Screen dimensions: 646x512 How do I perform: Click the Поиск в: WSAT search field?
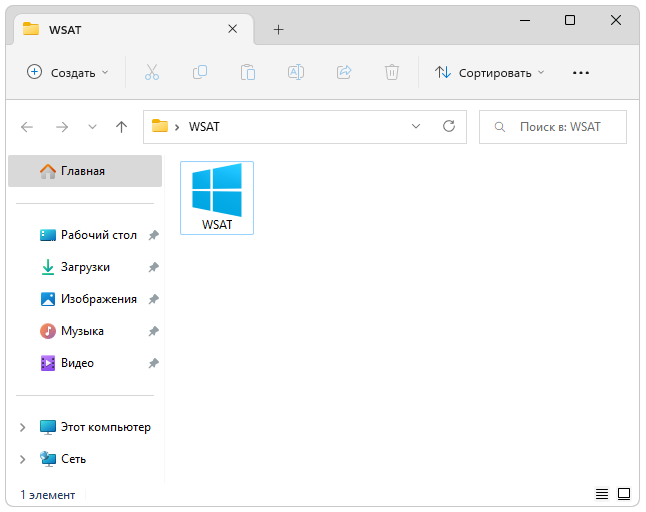[553, 127]
